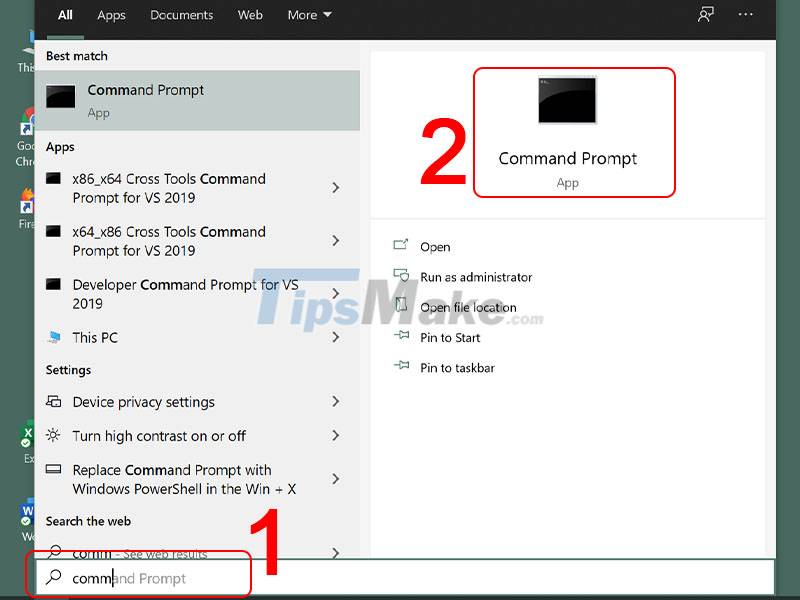This screenshot has height=600, width=800.
Task: Click the Command Prompt app icon preview
Action: point(567,100)
